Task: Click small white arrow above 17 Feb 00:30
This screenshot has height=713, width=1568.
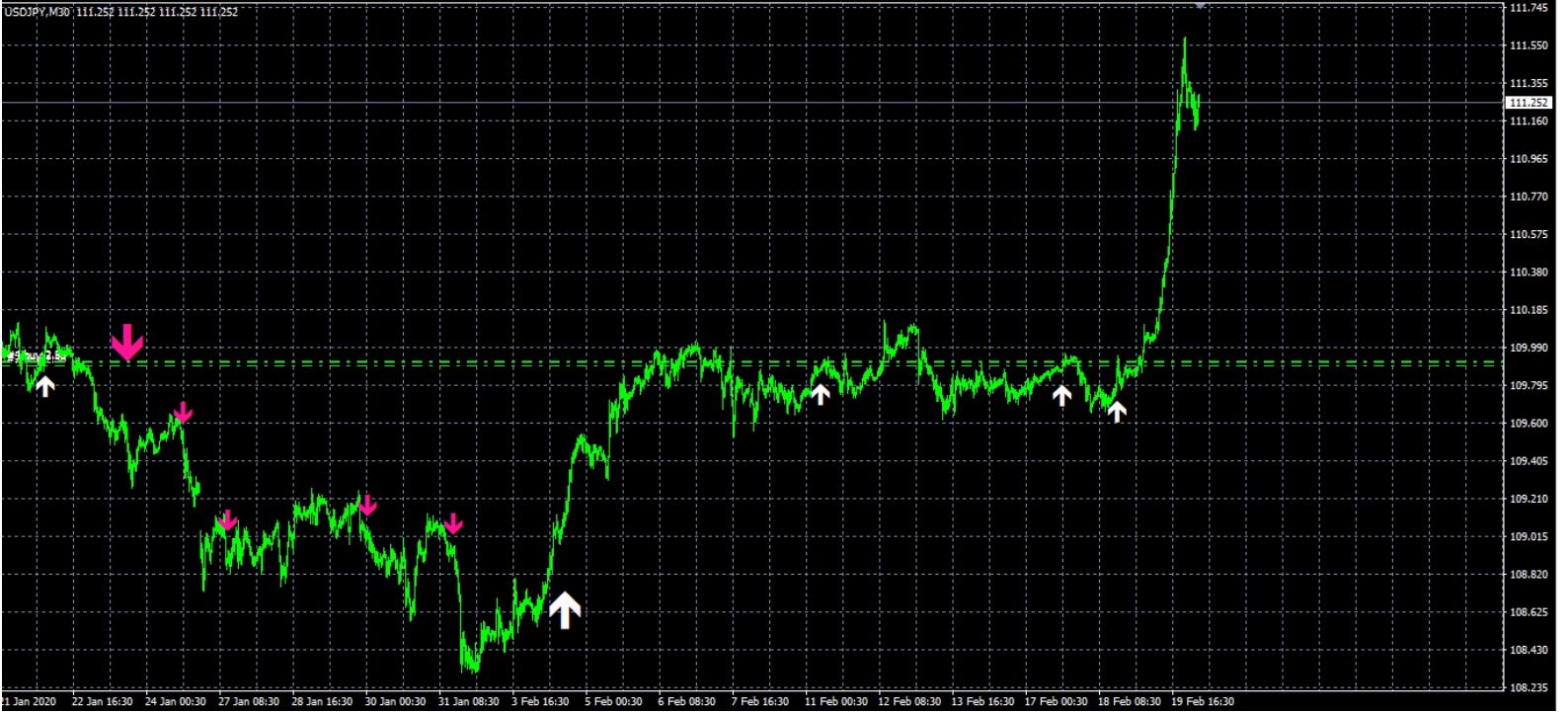Action: point(1061,396)
